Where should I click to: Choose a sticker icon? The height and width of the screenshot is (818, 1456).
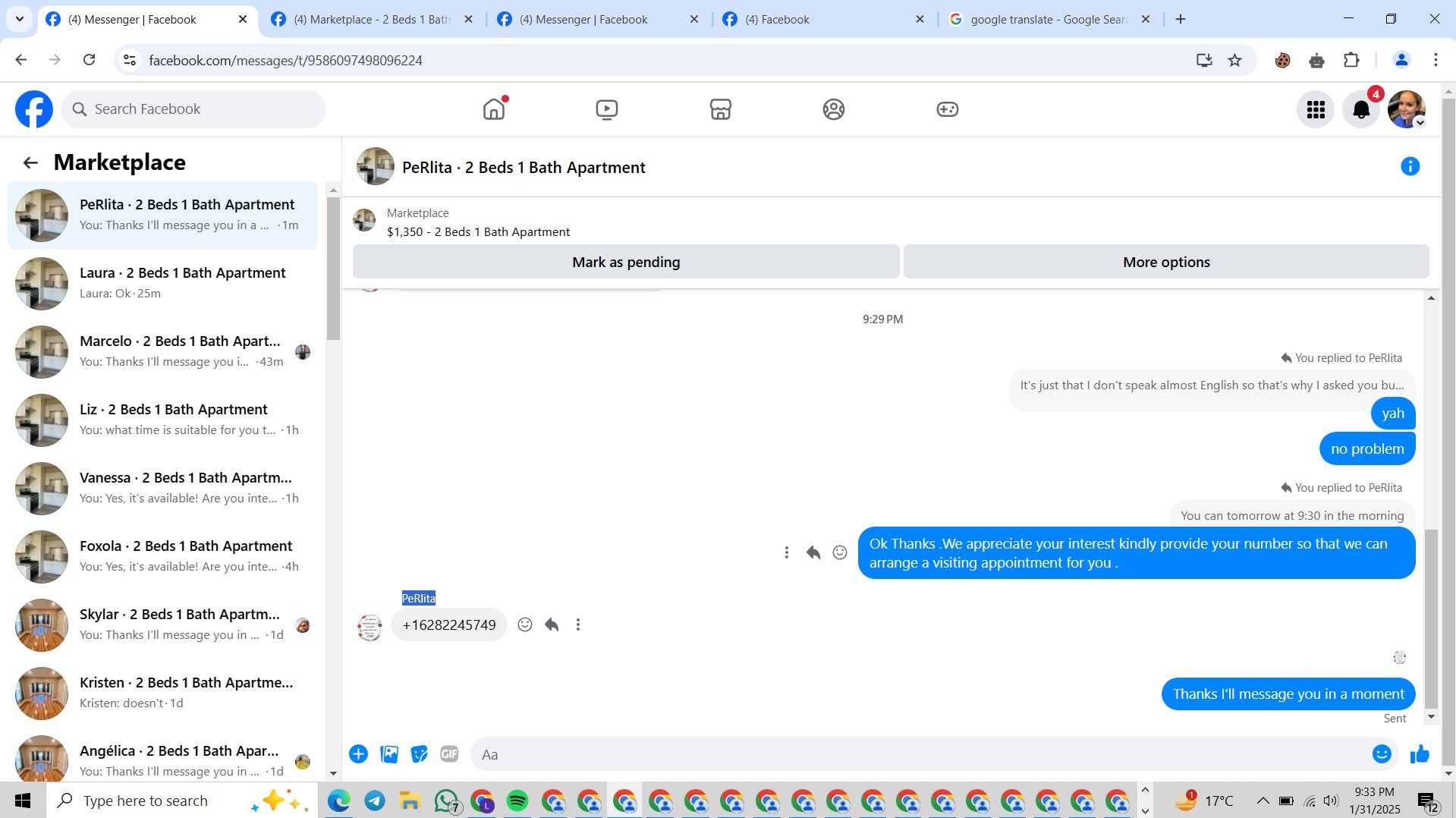pos(419,754)
